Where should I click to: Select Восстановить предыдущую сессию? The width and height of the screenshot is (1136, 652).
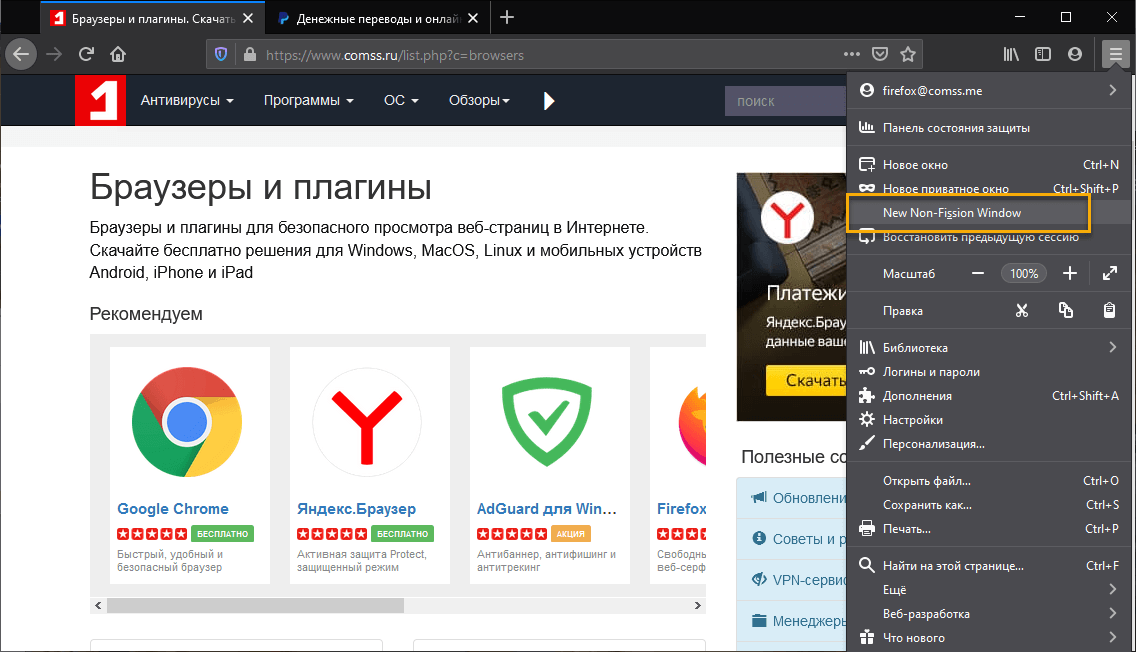click(x=988, y=237)
